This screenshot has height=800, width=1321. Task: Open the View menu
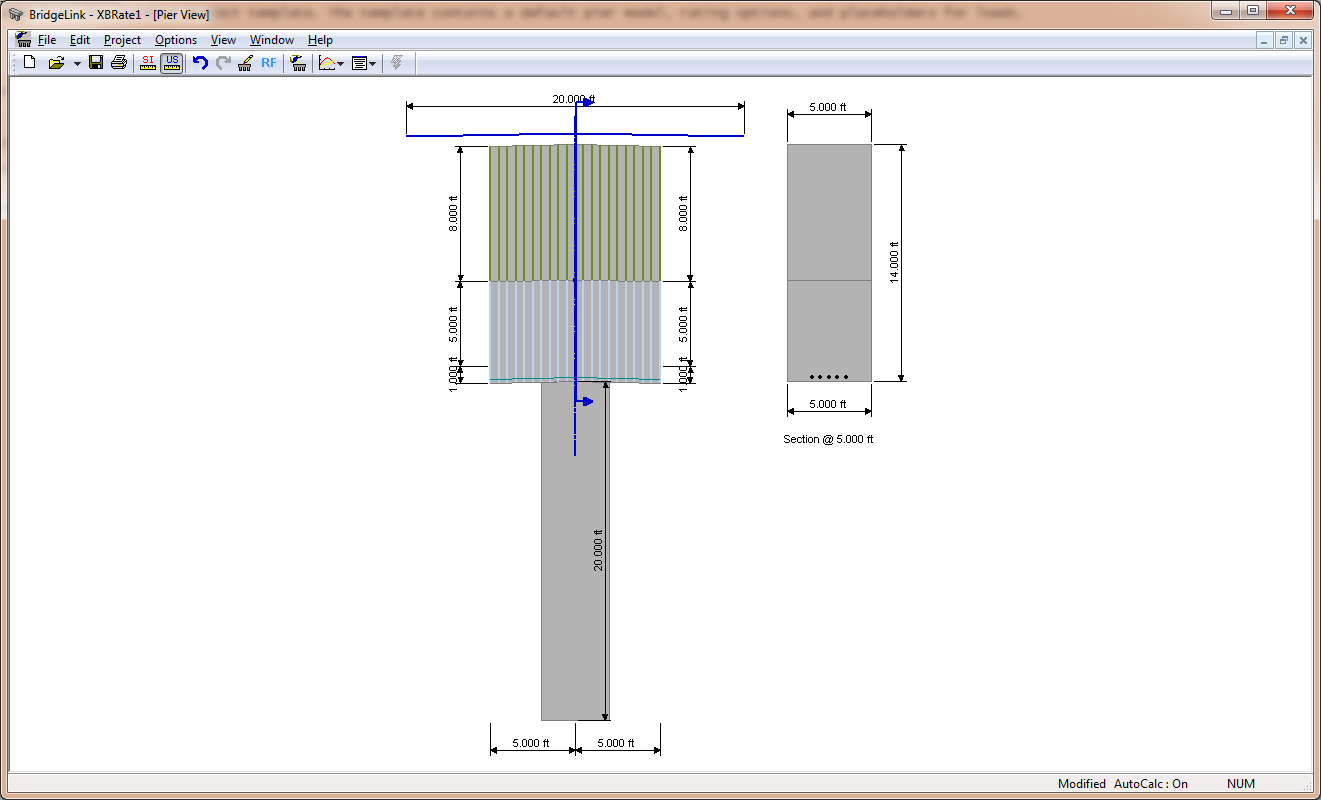coord(223,40)
